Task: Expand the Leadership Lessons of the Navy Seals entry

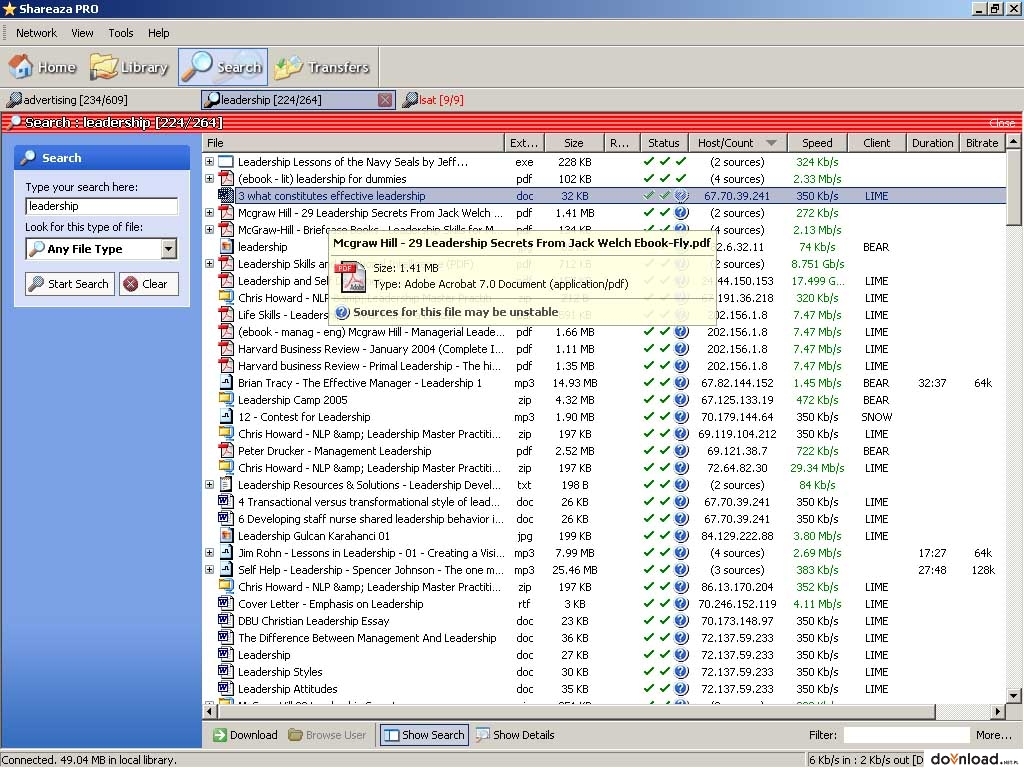Action: 210,161
